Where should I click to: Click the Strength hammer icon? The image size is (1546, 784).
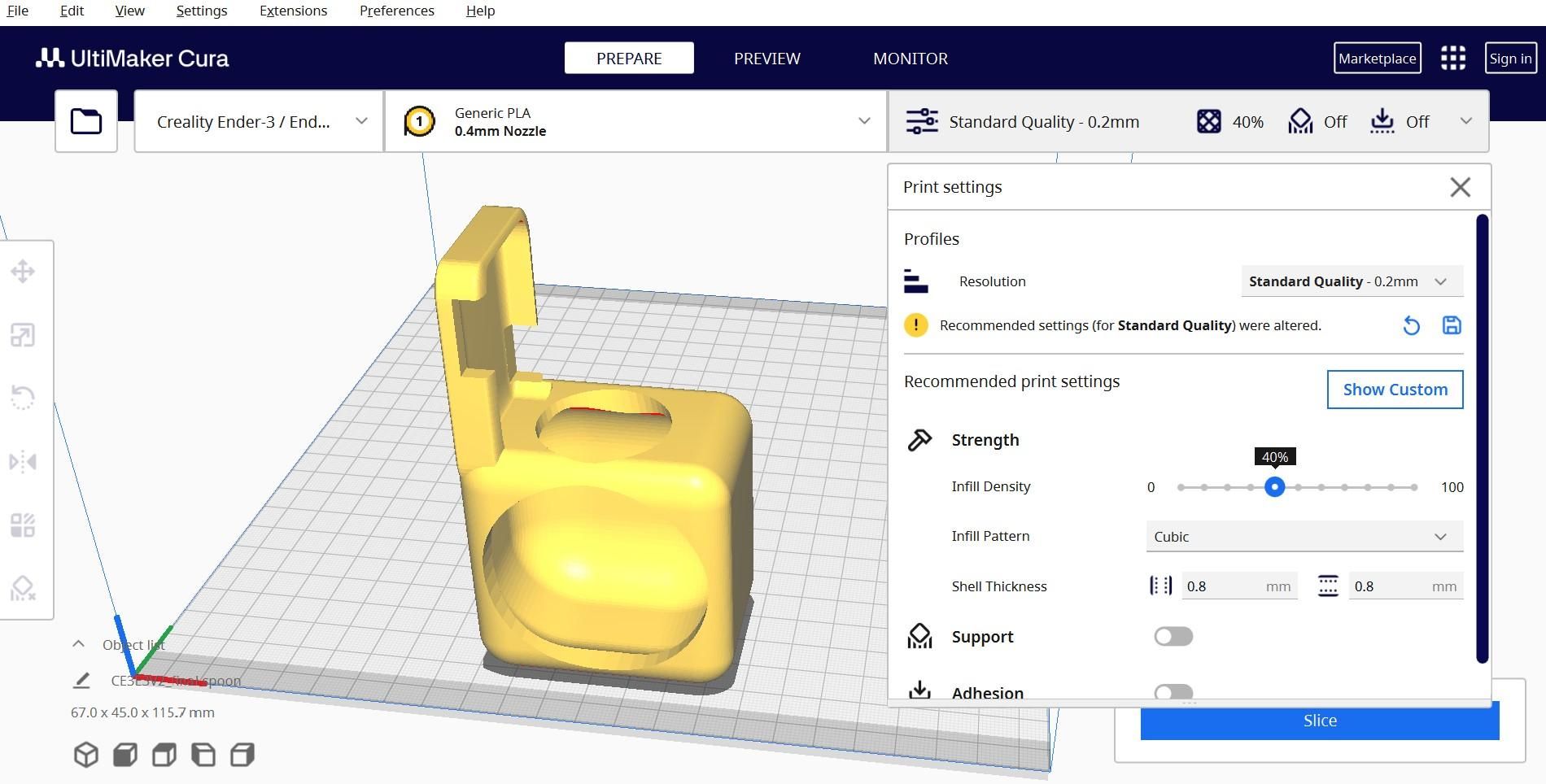(919, 440)
